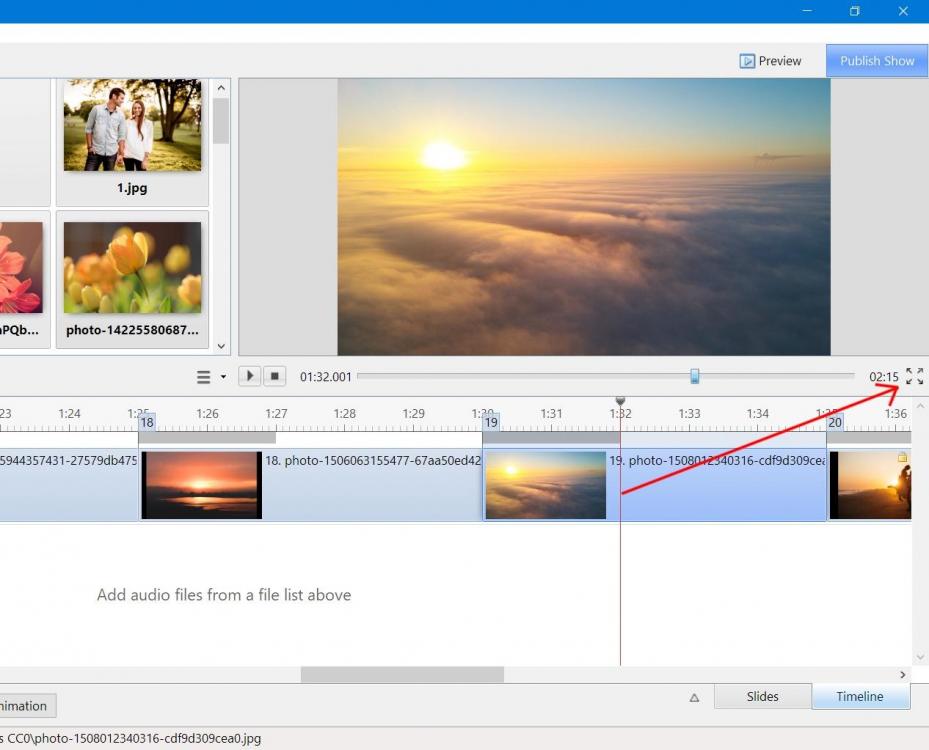Switch to the Timeline tab
This screenshot has height=750, width=929.
pyautogui.click(x=859, y=697)
